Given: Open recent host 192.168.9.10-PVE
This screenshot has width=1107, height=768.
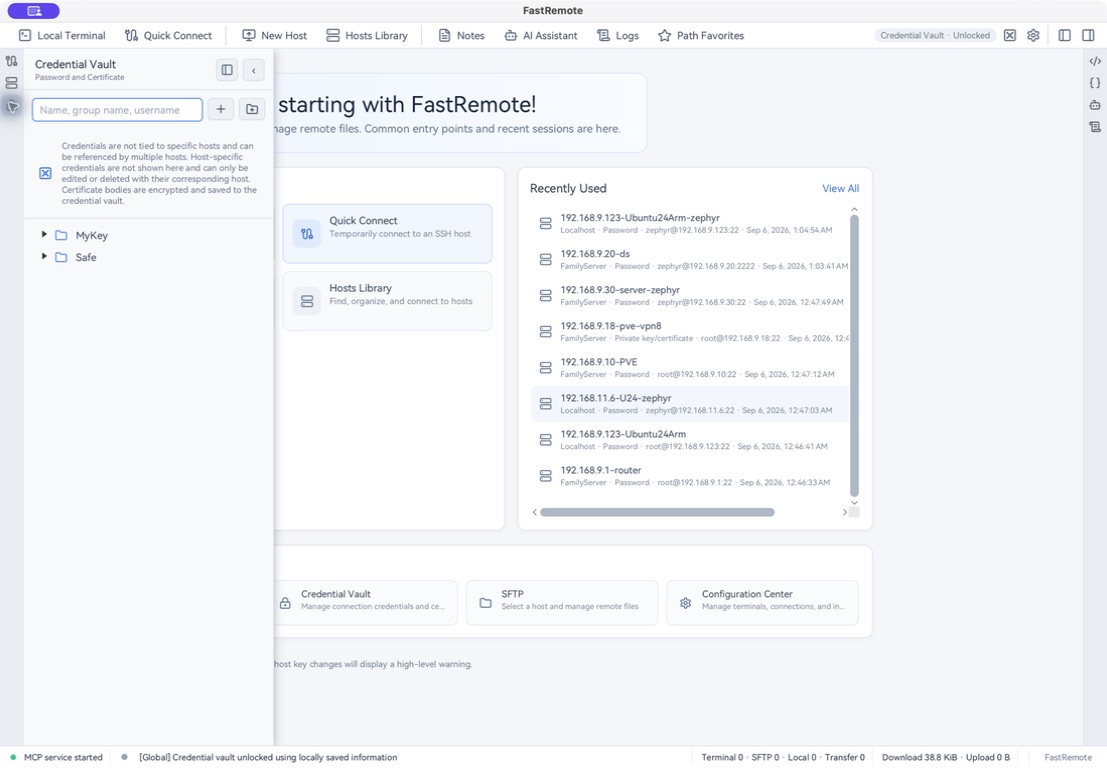Looking at the screenshot, I should 689,368.
